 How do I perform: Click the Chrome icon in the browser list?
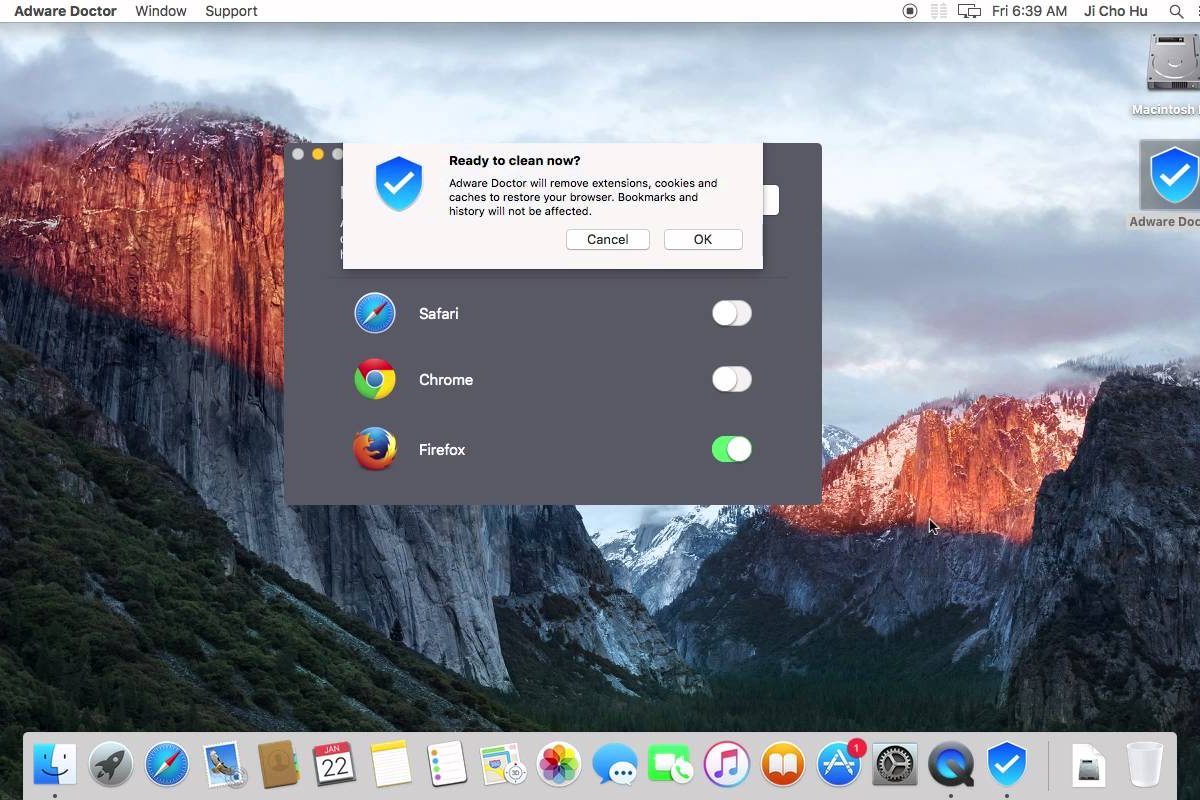375,379
